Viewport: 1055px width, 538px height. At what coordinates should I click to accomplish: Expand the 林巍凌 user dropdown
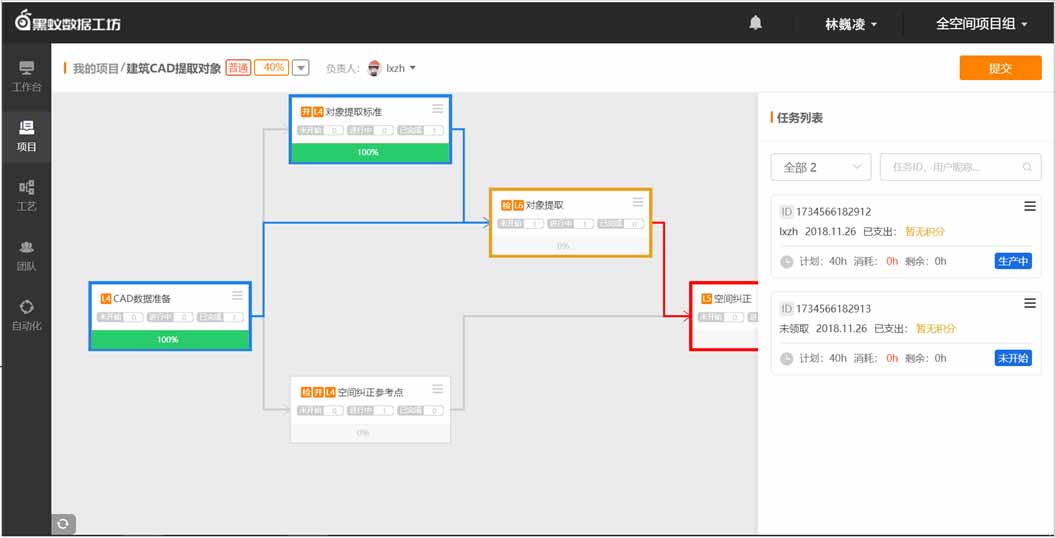click(x=851, y=24)
